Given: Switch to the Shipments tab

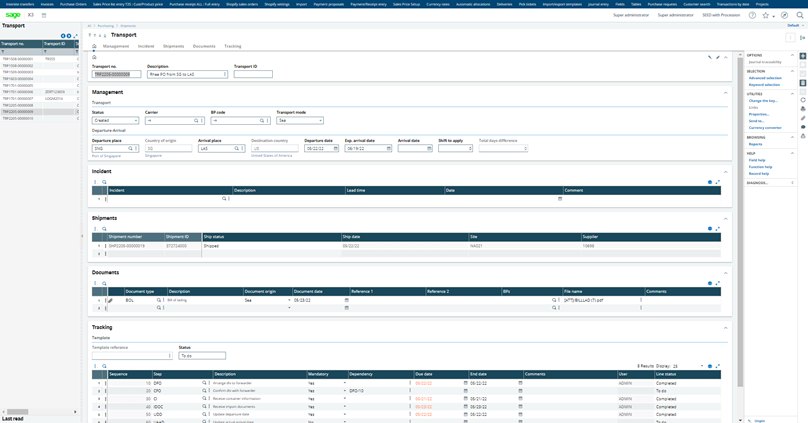Looking at the screenshot, I should (x=173, y=46).
